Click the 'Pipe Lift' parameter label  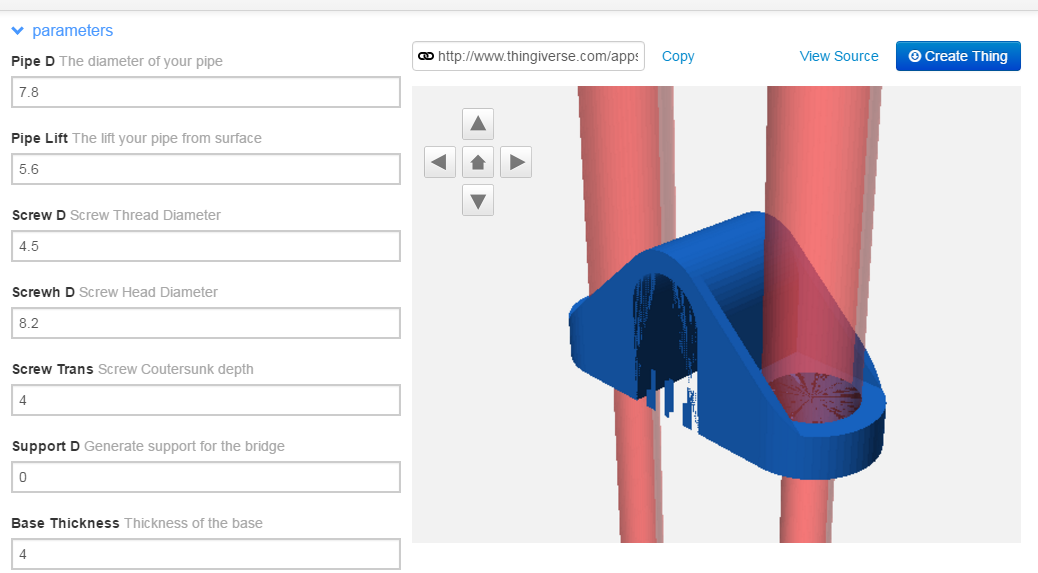click(40, 138)
